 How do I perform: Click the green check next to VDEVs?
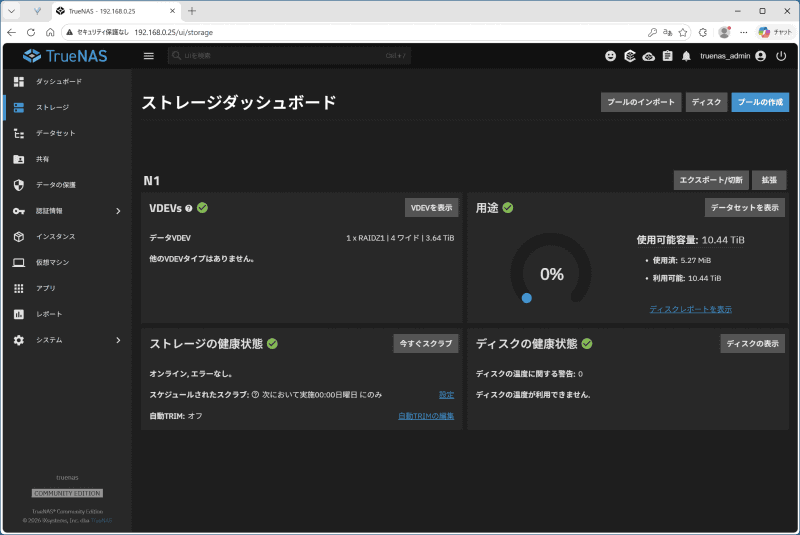[203, 208]
